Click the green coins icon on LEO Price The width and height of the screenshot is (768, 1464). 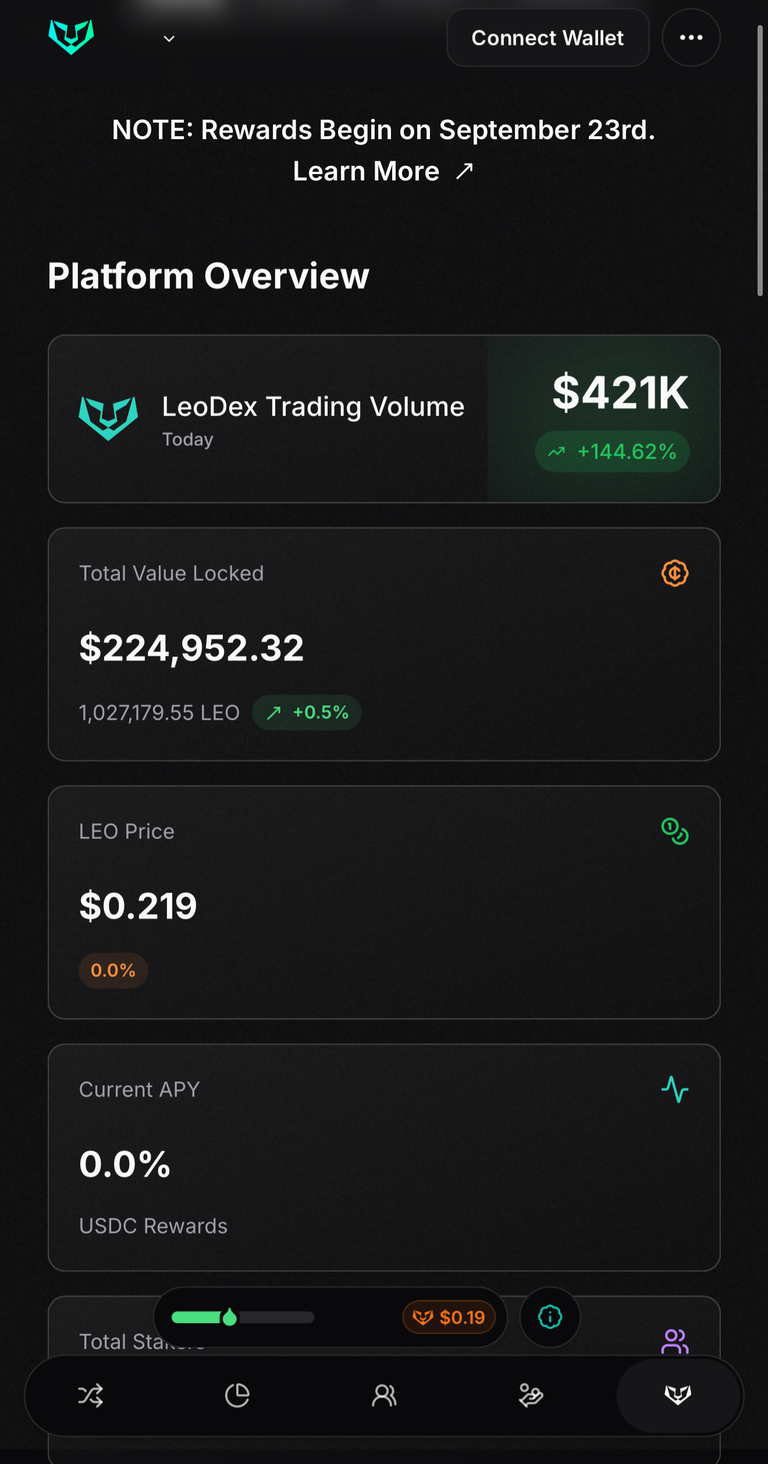tap(675, 831)
